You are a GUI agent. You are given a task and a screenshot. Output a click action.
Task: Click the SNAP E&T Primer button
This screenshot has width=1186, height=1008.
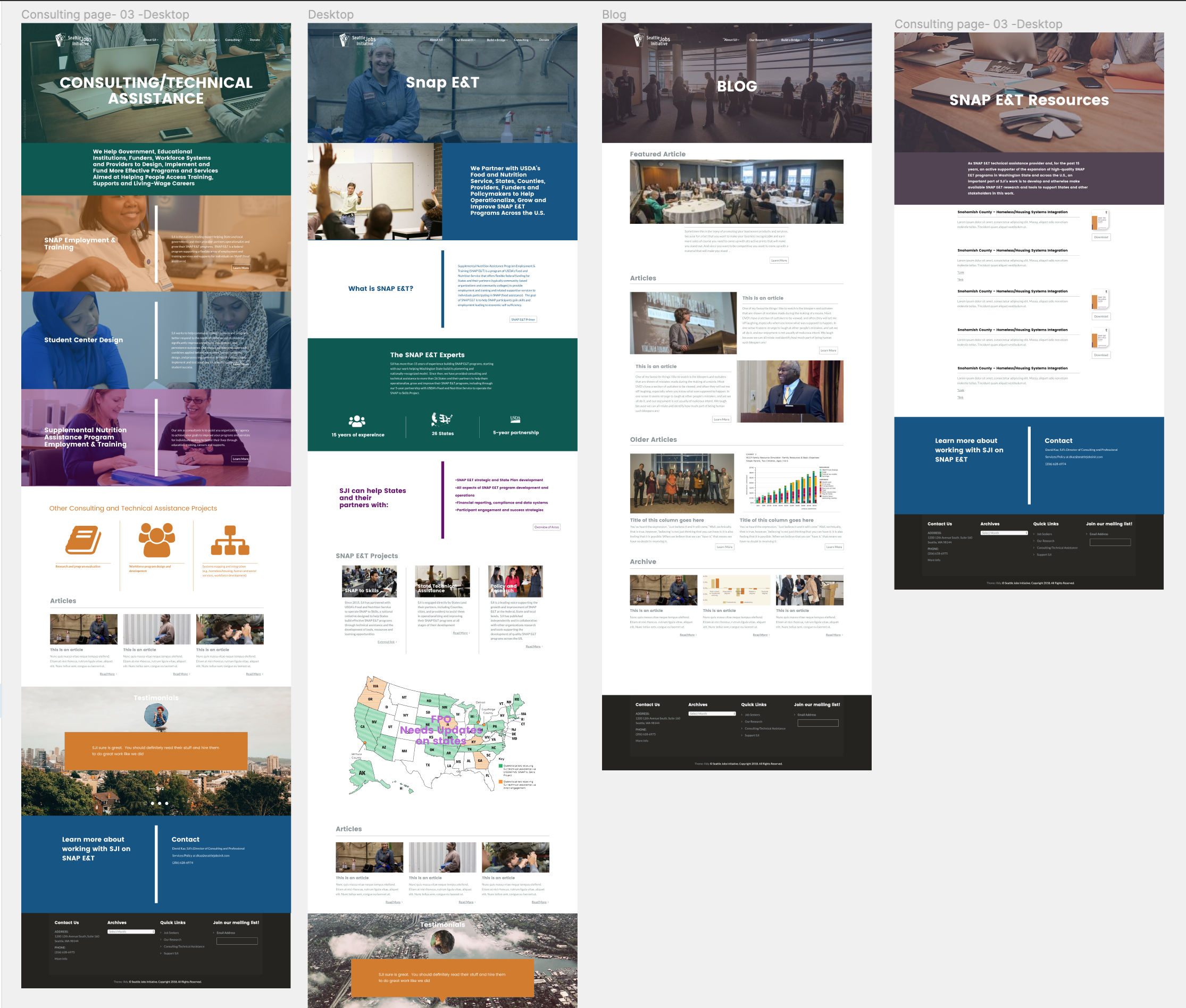coord(522,320)
